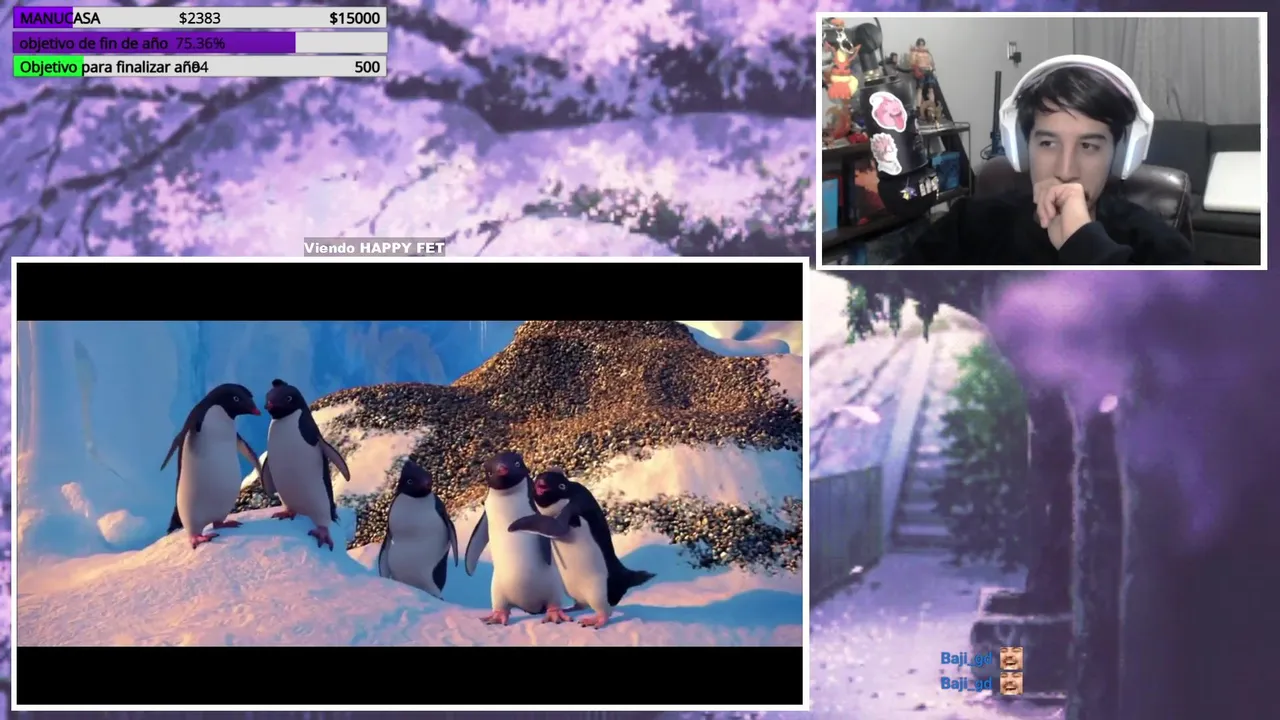This screenshot has width=1280, height=720.
Task: Click the laughing emote in second chat line
Action: [1011, 683]
